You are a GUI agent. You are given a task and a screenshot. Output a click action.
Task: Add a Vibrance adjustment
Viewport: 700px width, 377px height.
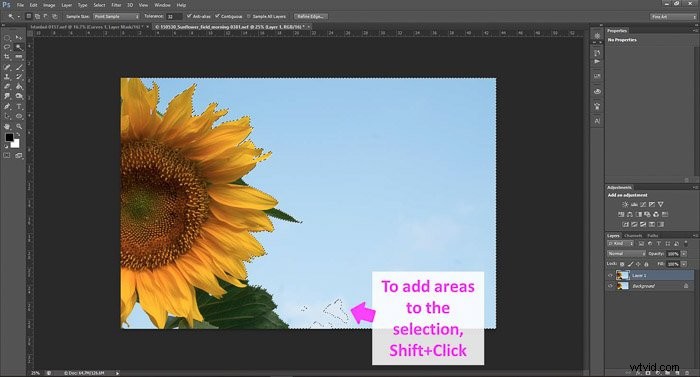point(661,204)
